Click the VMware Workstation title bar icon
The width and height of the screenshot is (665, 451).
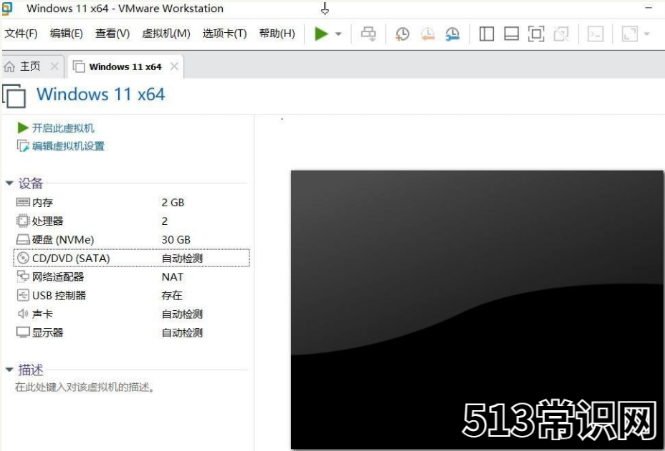coord(7,8)
